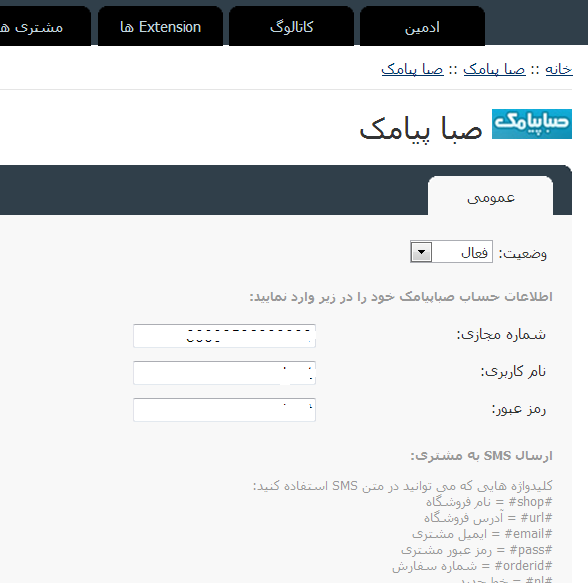588x583 pixels.
Task: Open the وضعیت dropdown showing فعال
Action: click(452, 252)
